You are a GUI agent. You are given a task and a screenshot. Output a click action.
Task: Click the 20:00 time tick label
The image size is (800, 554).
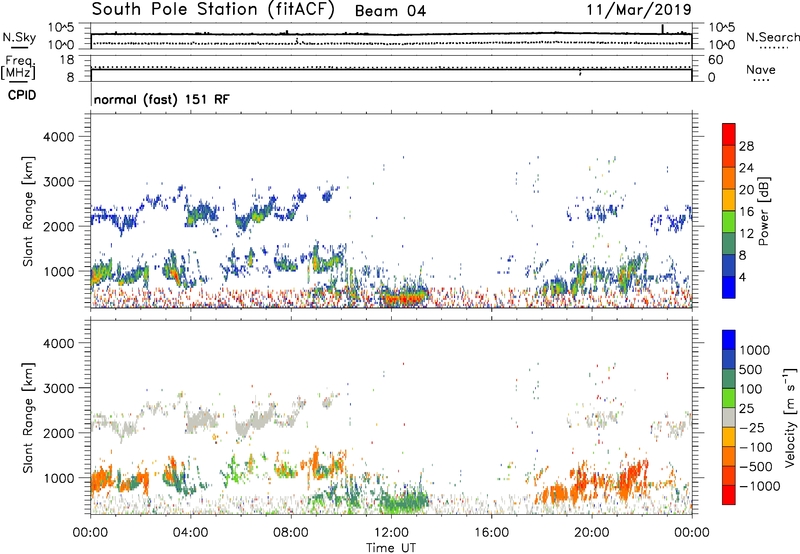(x=591, y=533)
